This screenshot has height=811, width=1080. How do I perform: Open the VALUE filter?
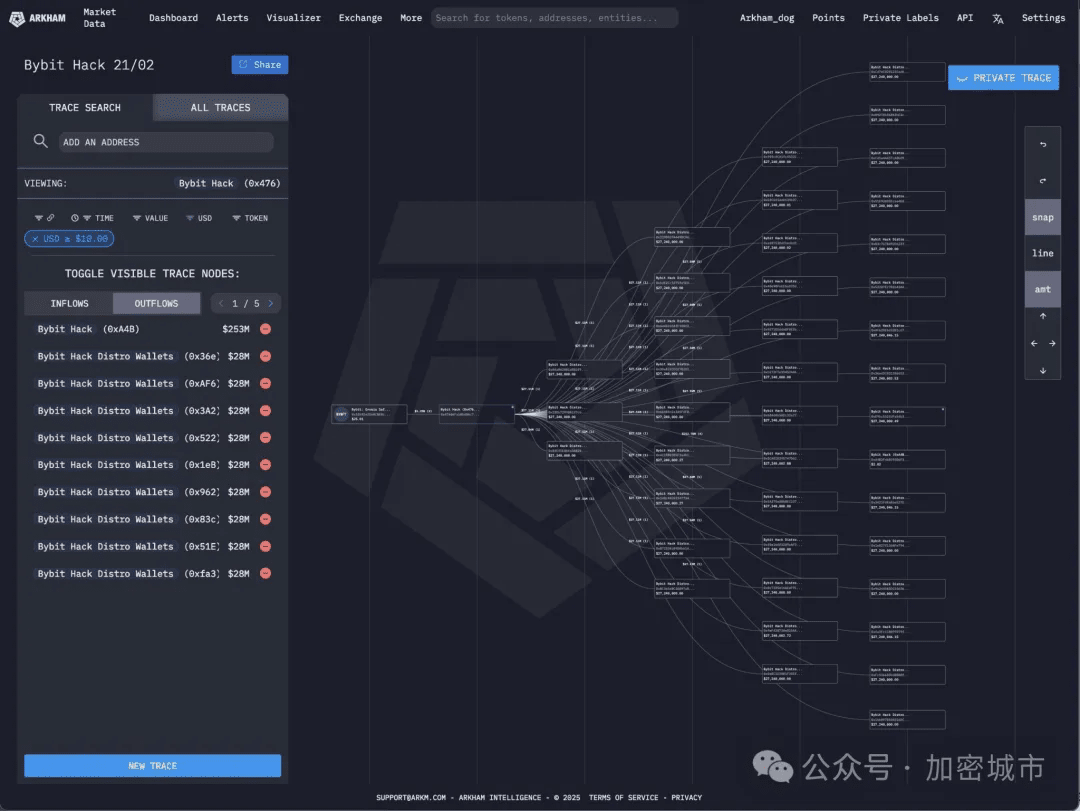pyautogui.click(x=150, y=218)
